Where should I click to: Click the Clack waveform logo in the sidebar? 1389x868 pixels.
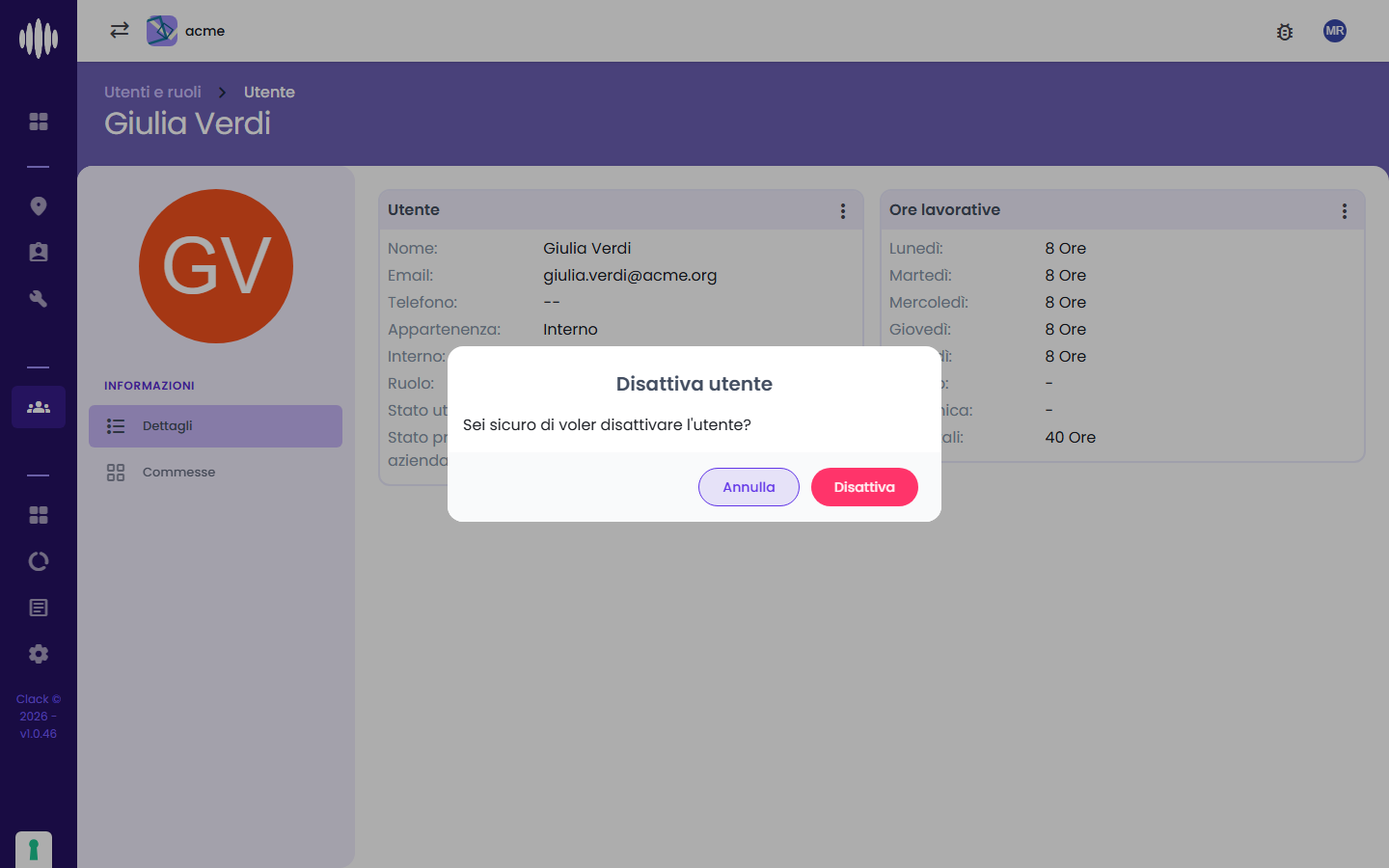click(39, 39)
